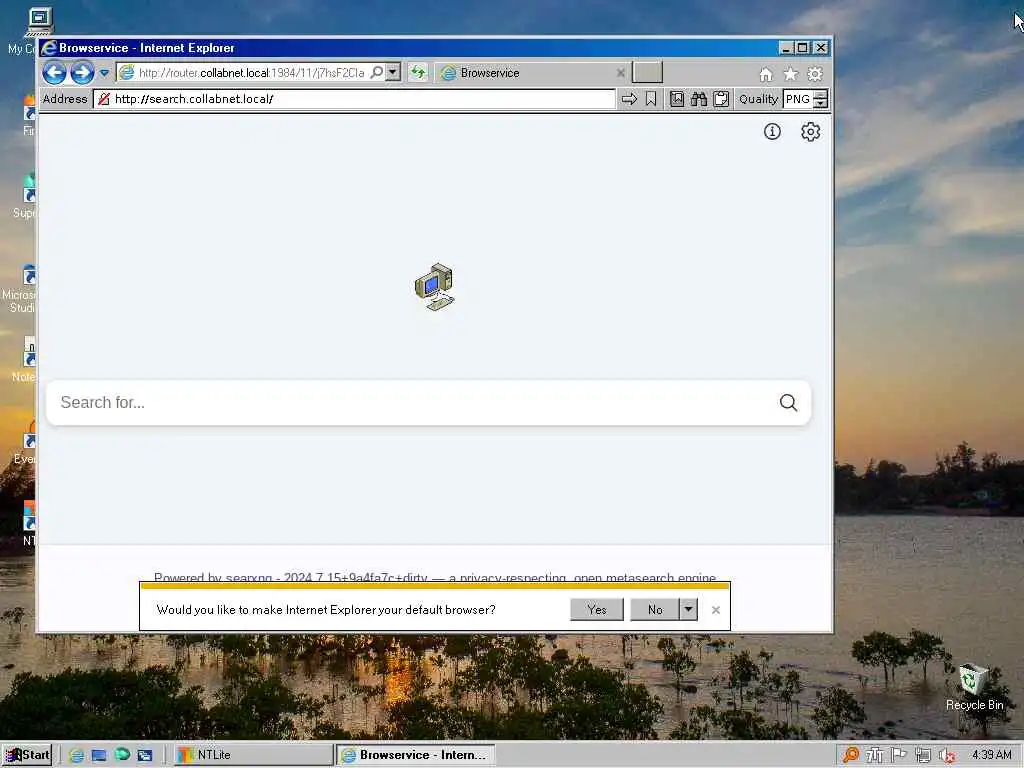This screenshot has height=768, width=1024.
Task: Click the clipboard icon in the toolbar
Action: [721, 99]
